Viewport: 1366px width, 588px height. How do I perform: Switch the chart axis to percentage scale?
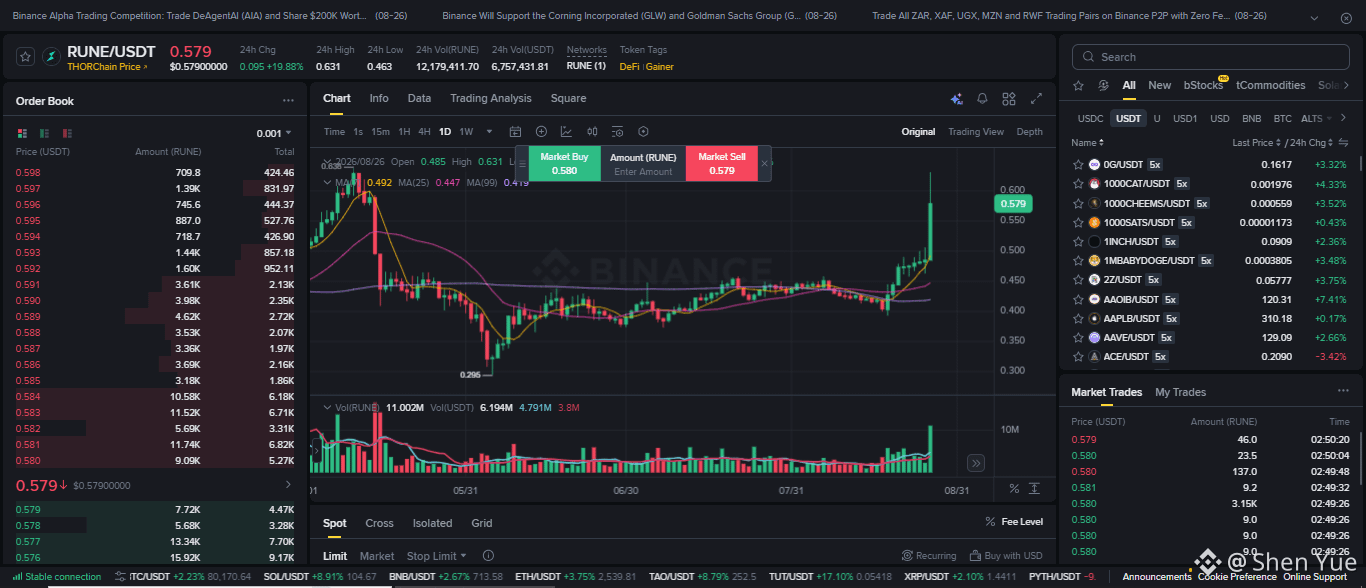[1014, 489]
